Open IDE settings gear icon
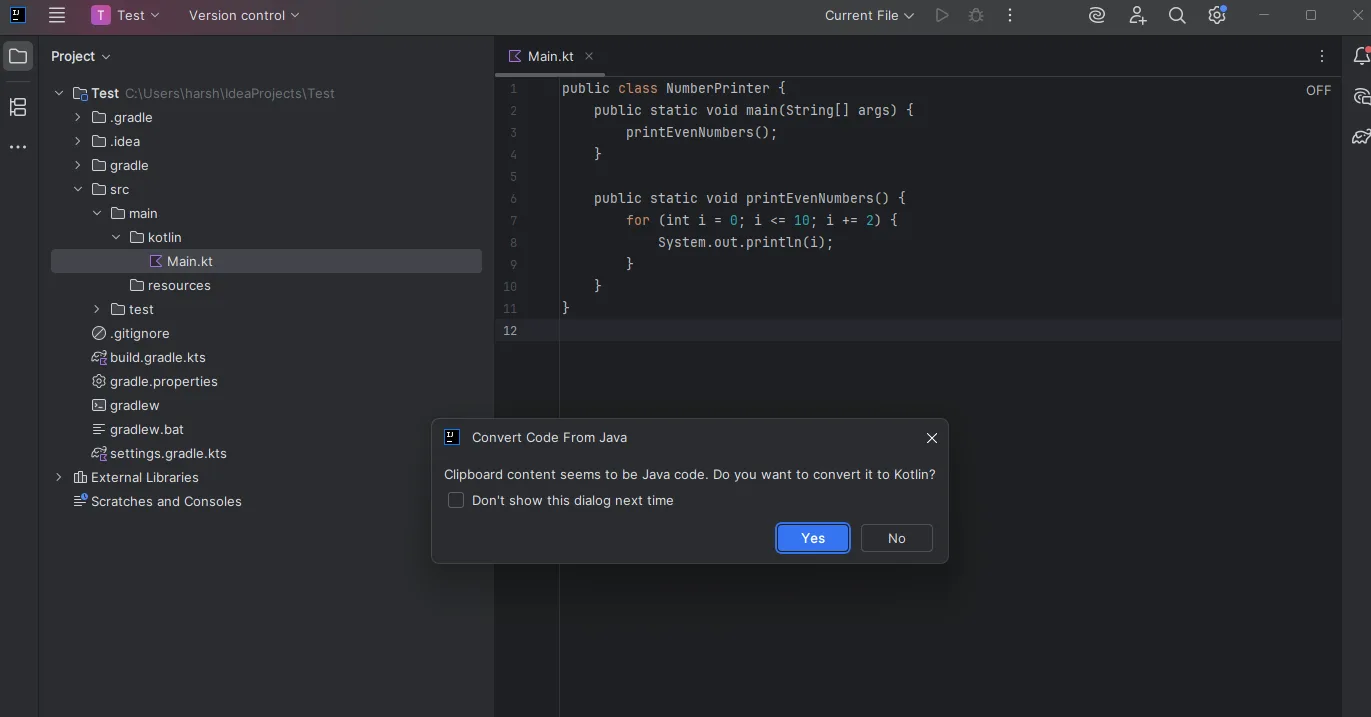The height and width of the screenshot is (717, 1371). click(1217, 15)
